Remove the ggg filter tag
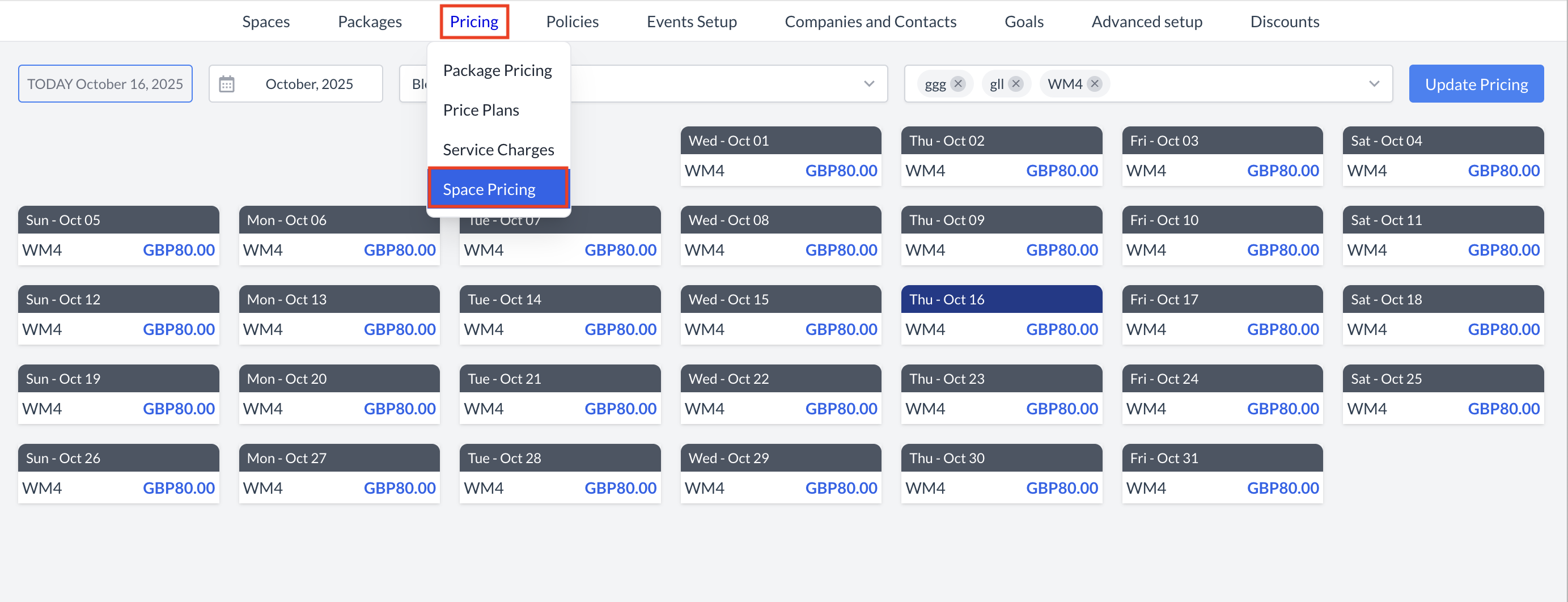1568x602 pixels. pyautogui.click(x=957, y=83)
